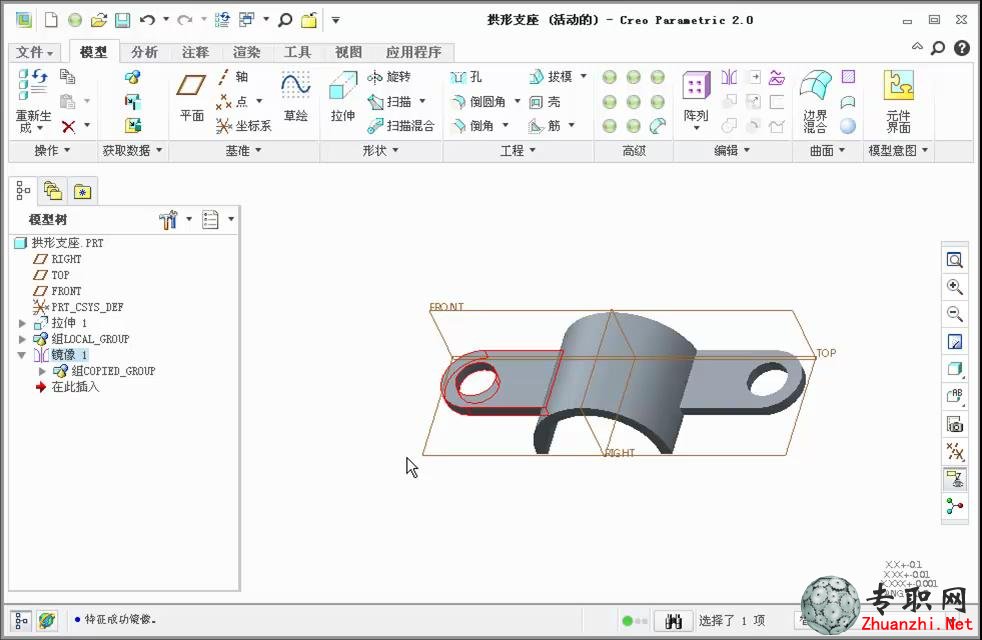Click the Save icon in the quick access toolbar
This screenshot has height=640, width=982.
pos(123,20)
